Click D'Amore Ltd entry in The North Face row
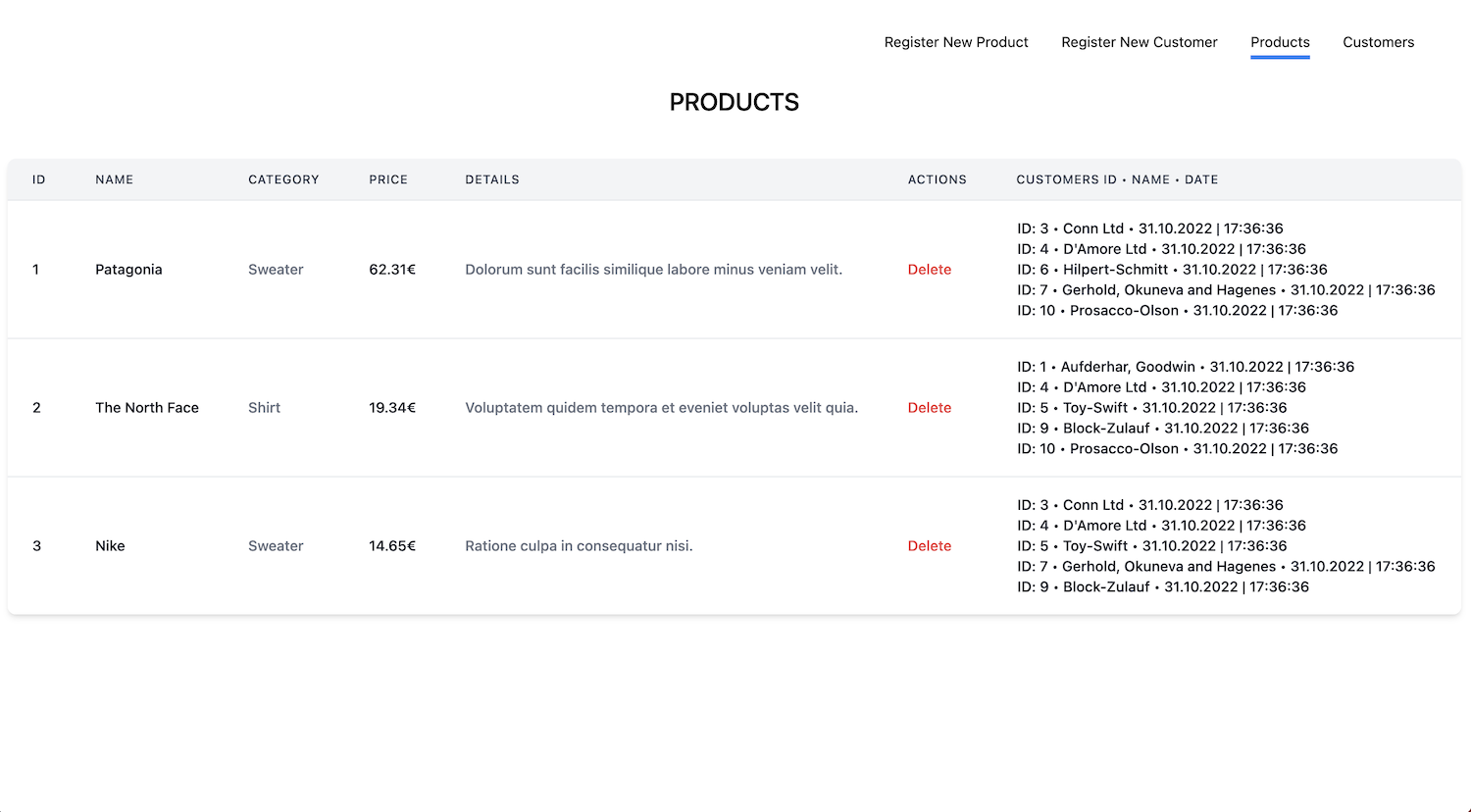 pos(1161,387)
